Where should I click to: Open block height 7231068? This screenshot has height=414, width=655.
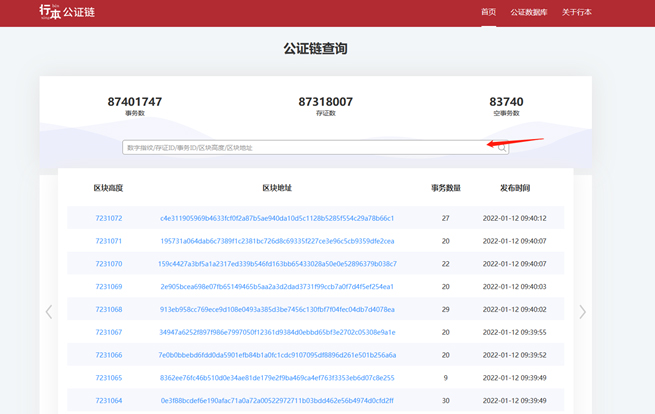tap(109, 310)
